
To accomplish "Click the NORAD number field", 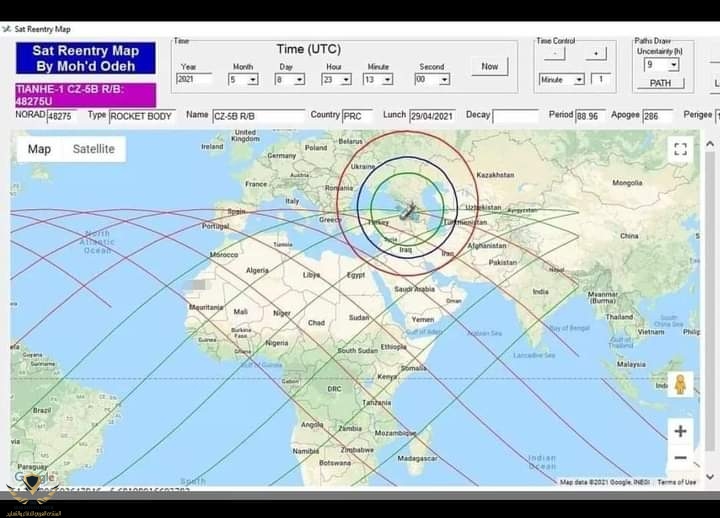I will click(x=61, y=116).
